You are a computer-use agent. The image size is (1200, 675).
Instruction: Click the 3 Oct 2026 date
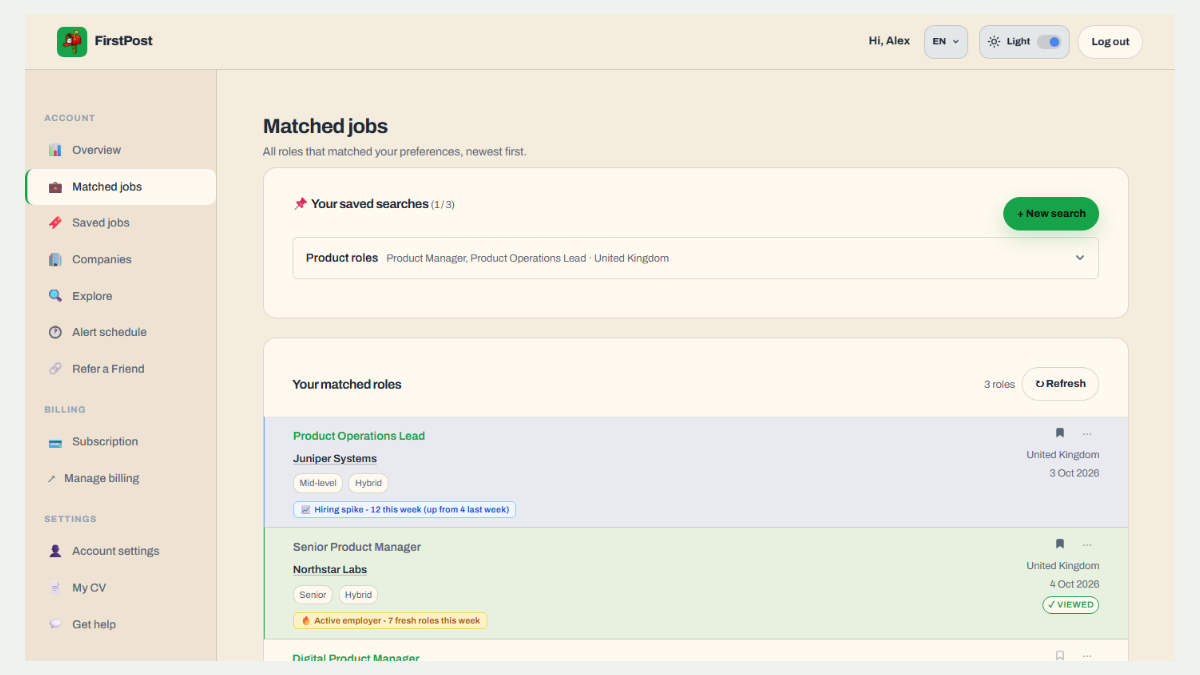point(1074,473)
